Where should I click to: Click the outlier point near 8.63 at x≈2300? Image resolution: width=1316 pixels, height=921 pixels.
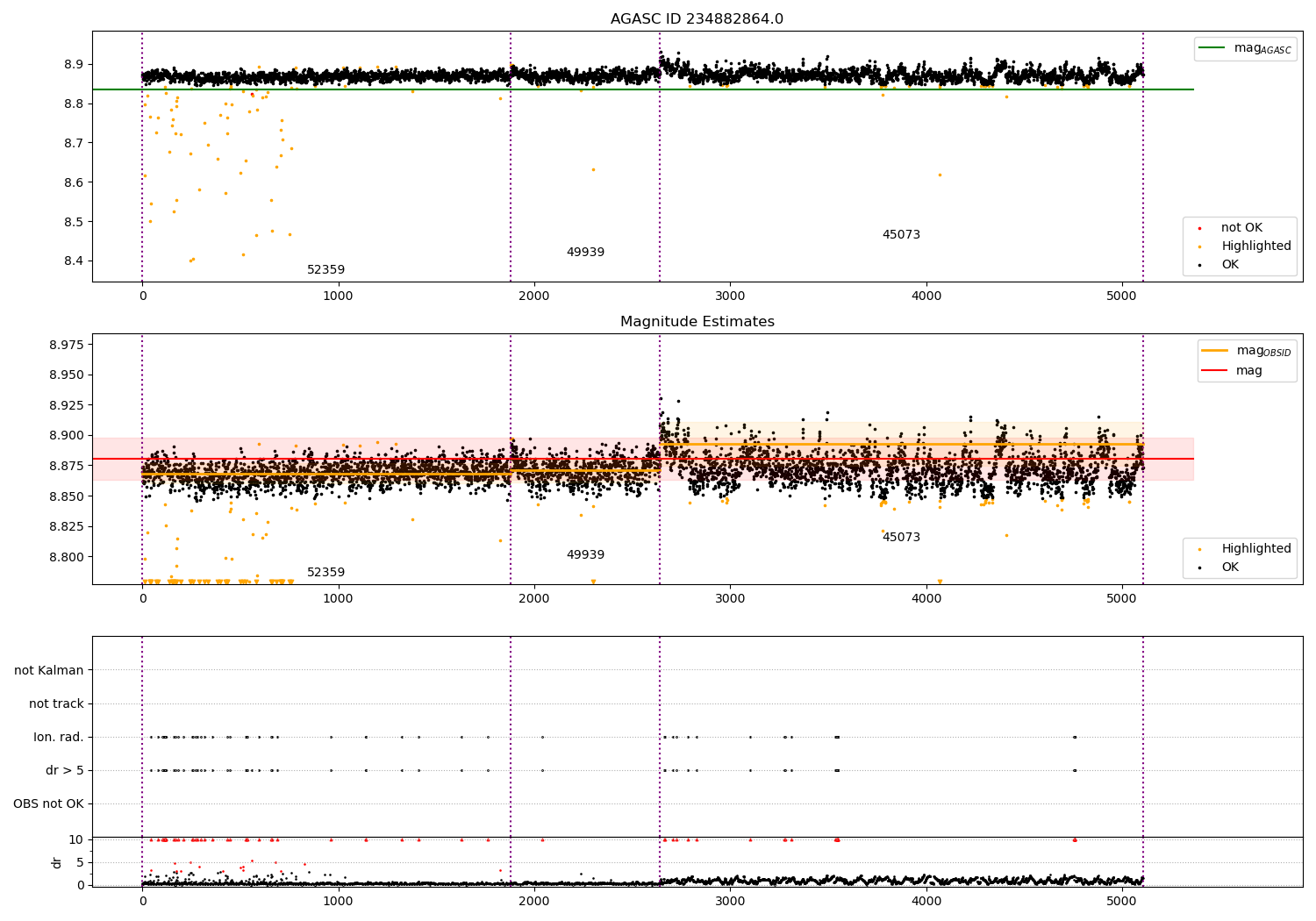coord(593,169)
